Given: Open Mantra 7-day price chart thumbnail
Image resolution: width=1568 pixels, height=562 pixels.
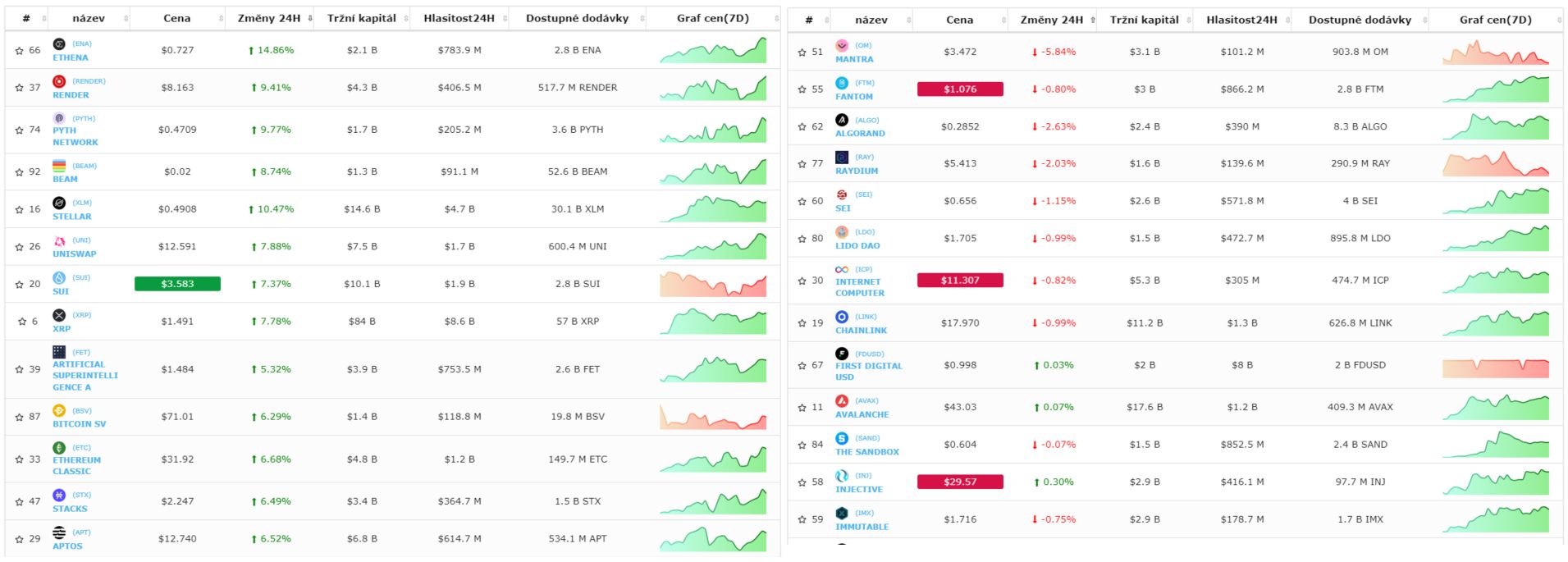Looking at the screenshot, I should tap(1496, 52).
